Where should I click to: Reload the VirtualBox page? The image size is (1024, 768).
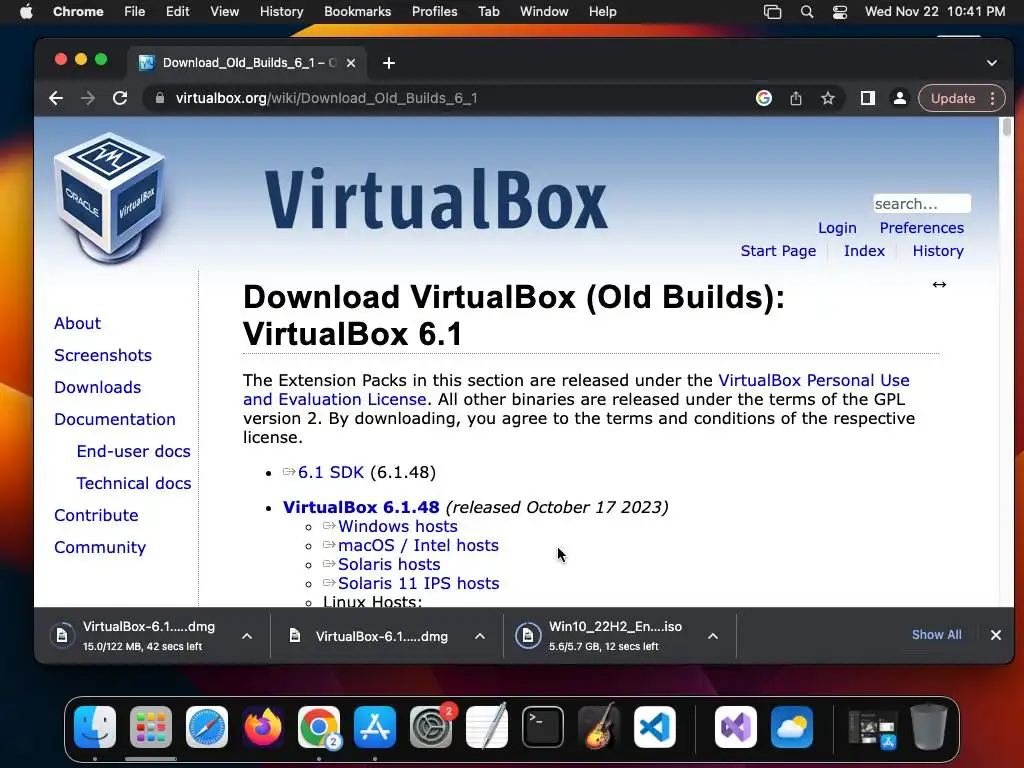[120, 99]
